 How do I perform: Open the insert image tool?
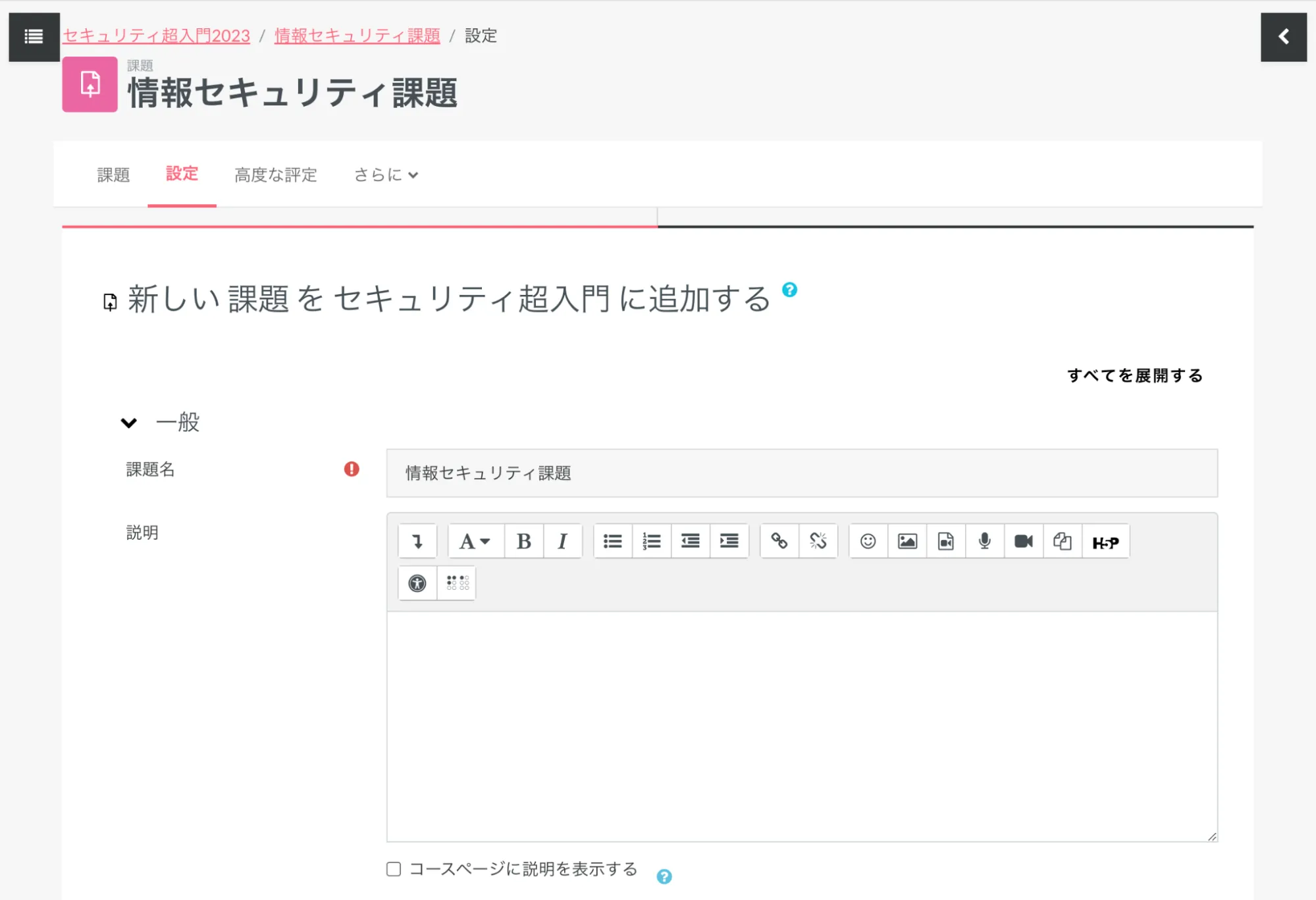tap(907, 541)
